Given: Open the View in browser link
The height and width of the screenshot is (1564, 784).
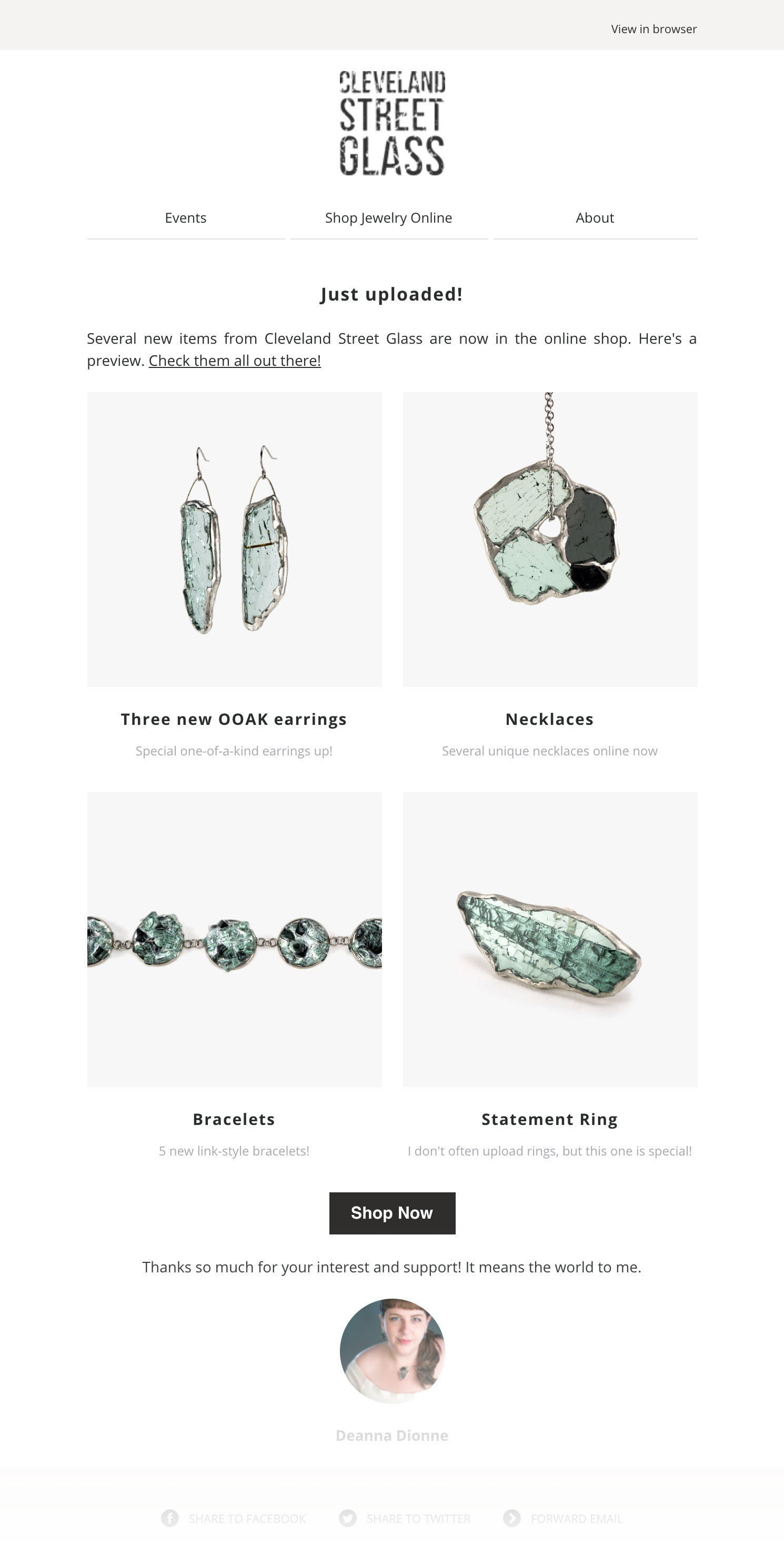Looking at the screenshot, I should pyautogui.click(x=654, y=29).
